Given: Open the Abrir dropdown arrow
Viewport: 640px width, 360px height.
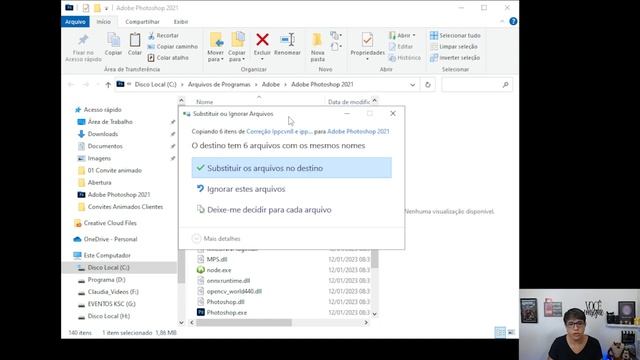Looking at the screenshot, I should [414, 36].
